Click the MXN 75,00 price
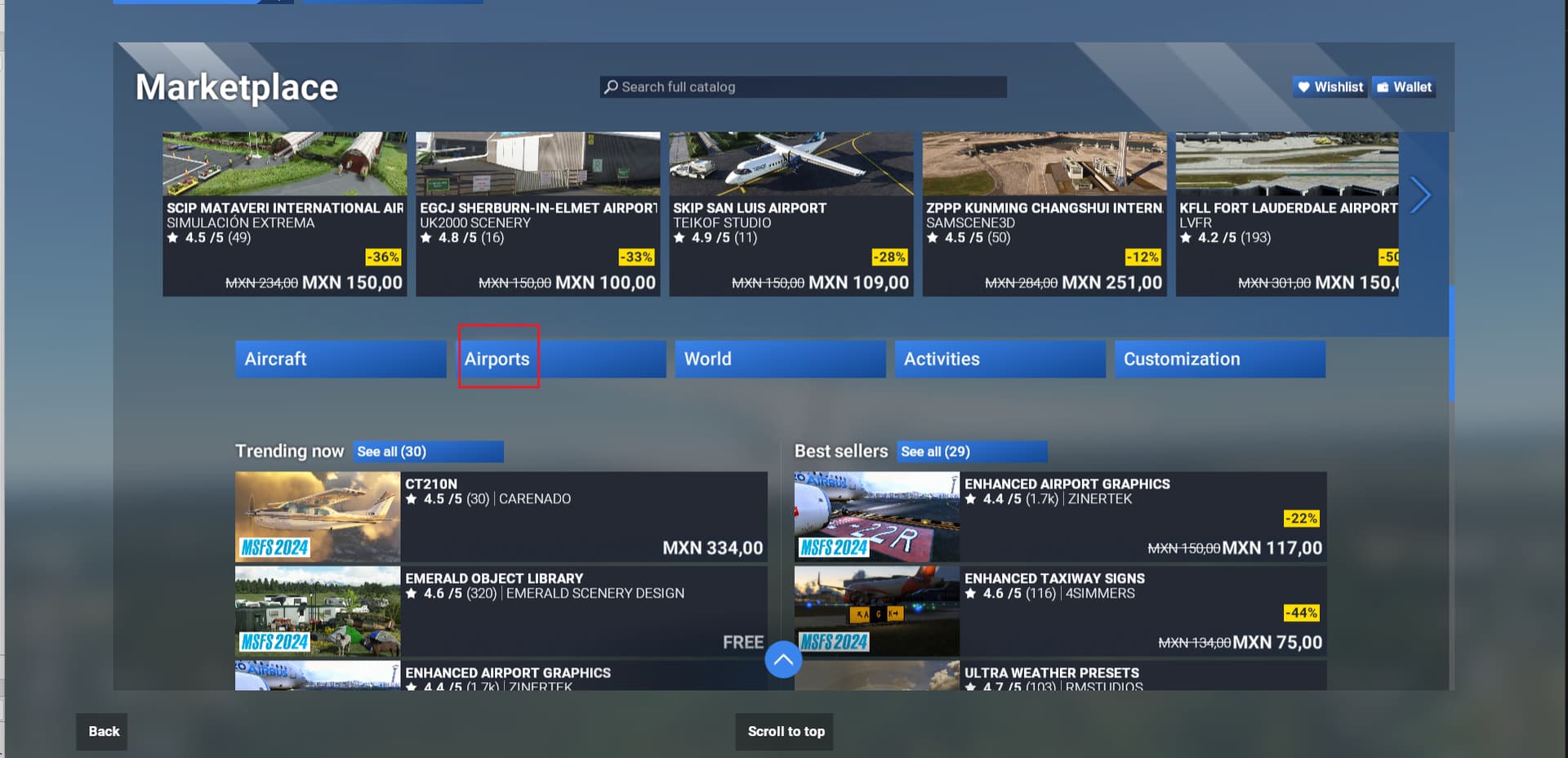 (1277, 643)
